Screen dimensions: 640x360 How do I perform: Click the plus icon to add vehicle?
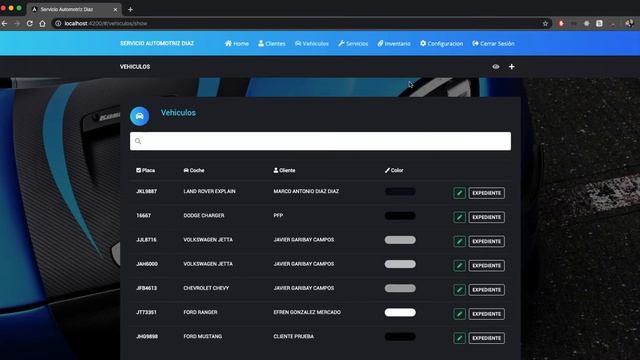pos(511,67)
